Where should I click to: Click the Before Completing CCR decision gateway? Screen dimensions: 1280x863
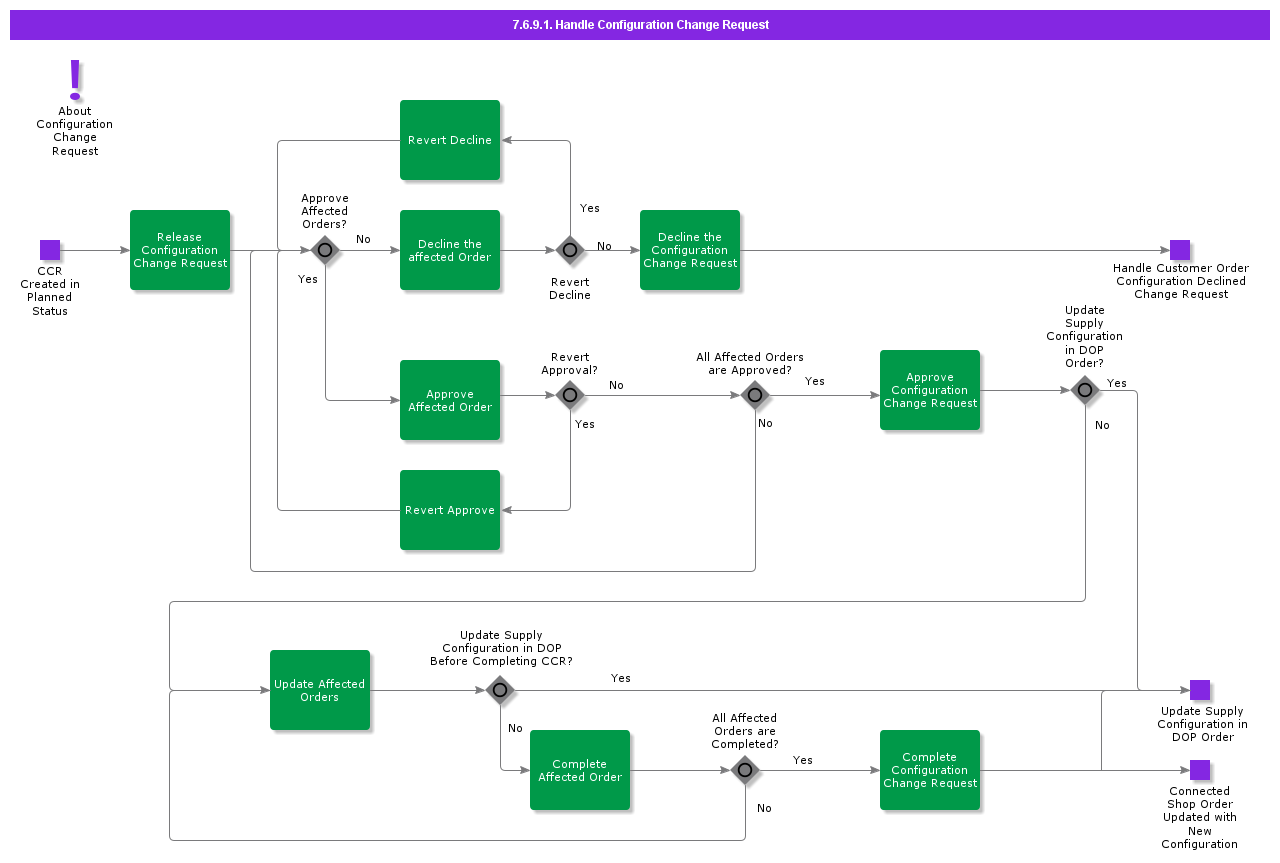pos(500,690)
